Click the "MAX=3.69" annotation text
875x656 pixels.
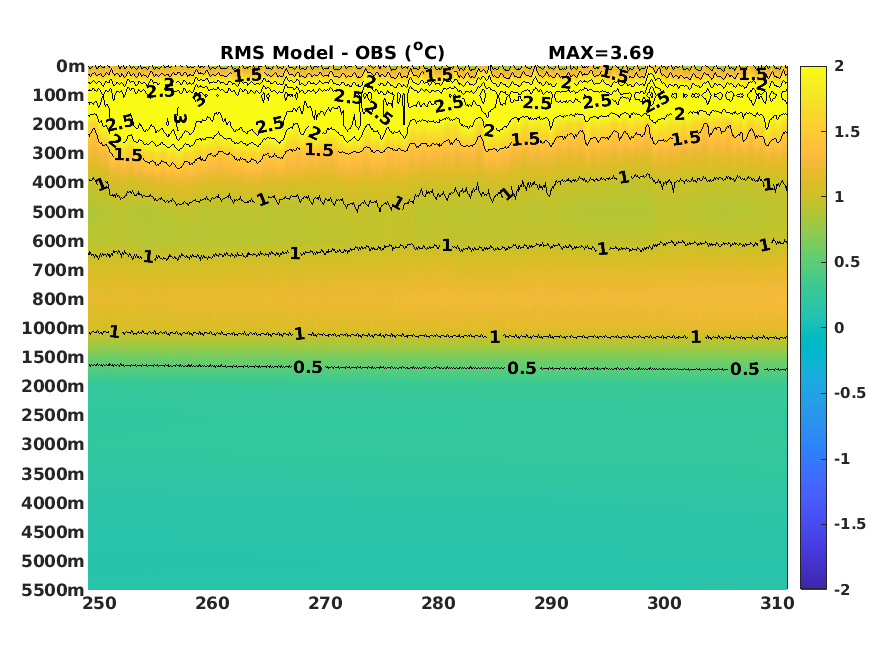601,52
